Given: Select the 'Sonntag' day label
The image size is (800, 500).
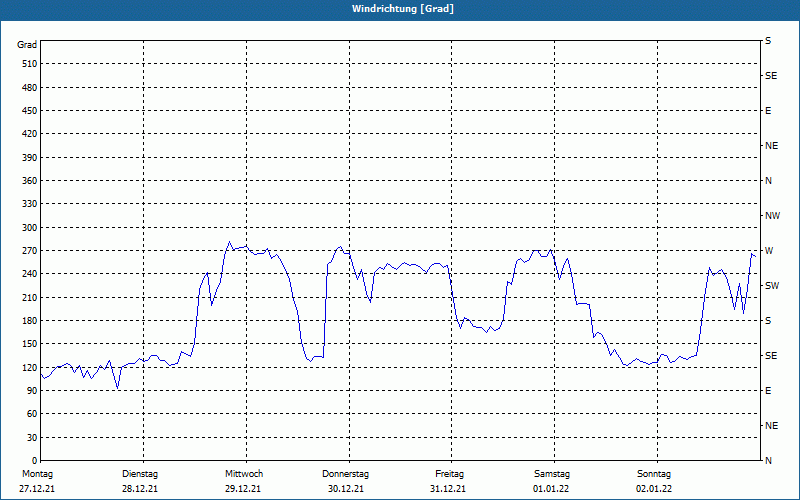Looking at the screenshot, I should click(x=654, y=474).
